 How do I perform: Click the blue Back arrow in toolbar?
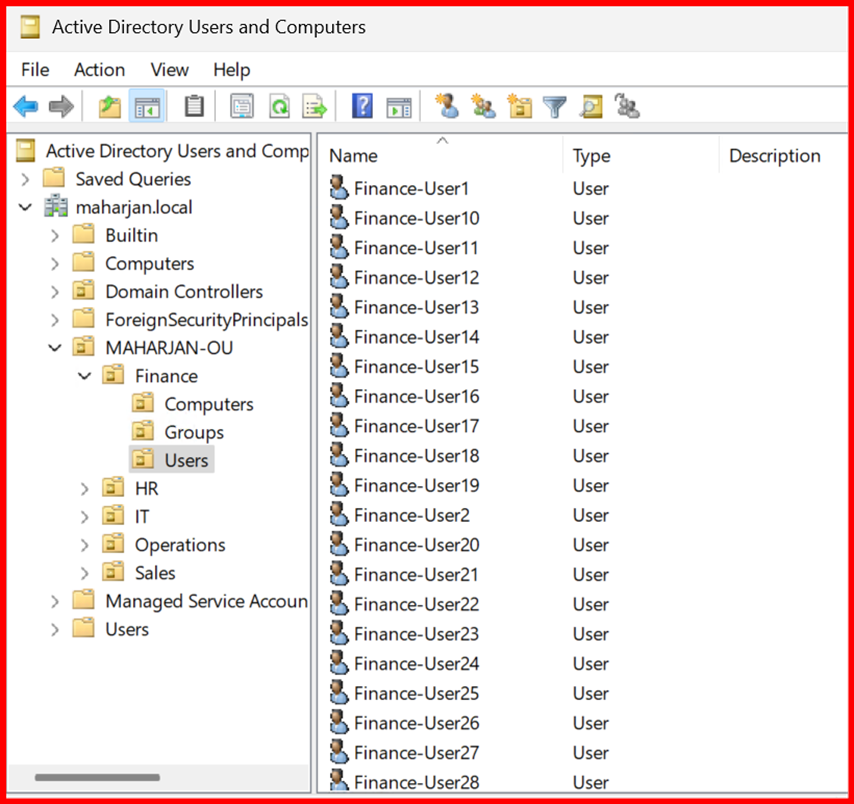(26, 106)
